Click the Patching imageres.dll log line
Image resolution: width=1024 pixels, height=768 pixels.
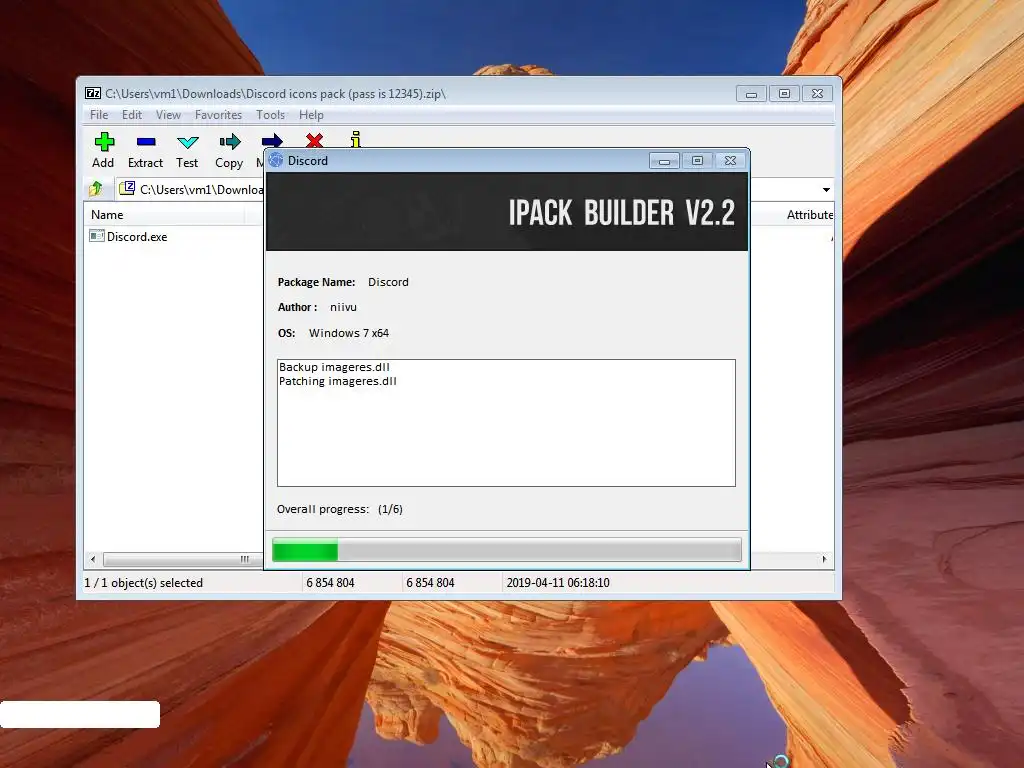338,381
